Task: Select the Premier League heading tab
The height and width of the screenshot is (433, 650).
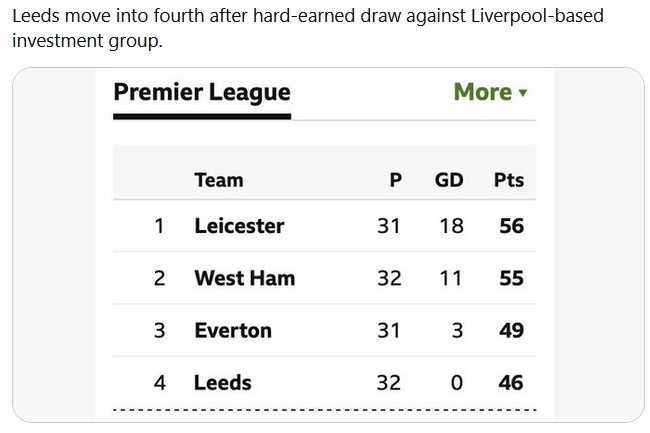Action: pyautogui.click(x=202, y=93)
